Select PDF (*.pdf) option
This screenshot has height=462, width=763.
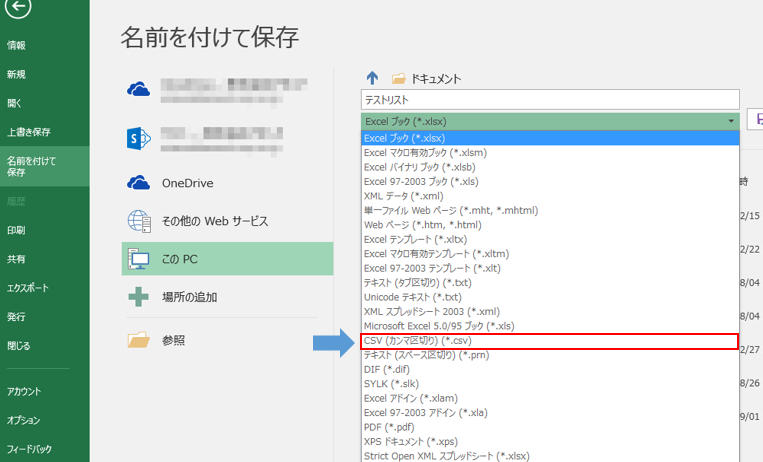click(x=550, y=427)
